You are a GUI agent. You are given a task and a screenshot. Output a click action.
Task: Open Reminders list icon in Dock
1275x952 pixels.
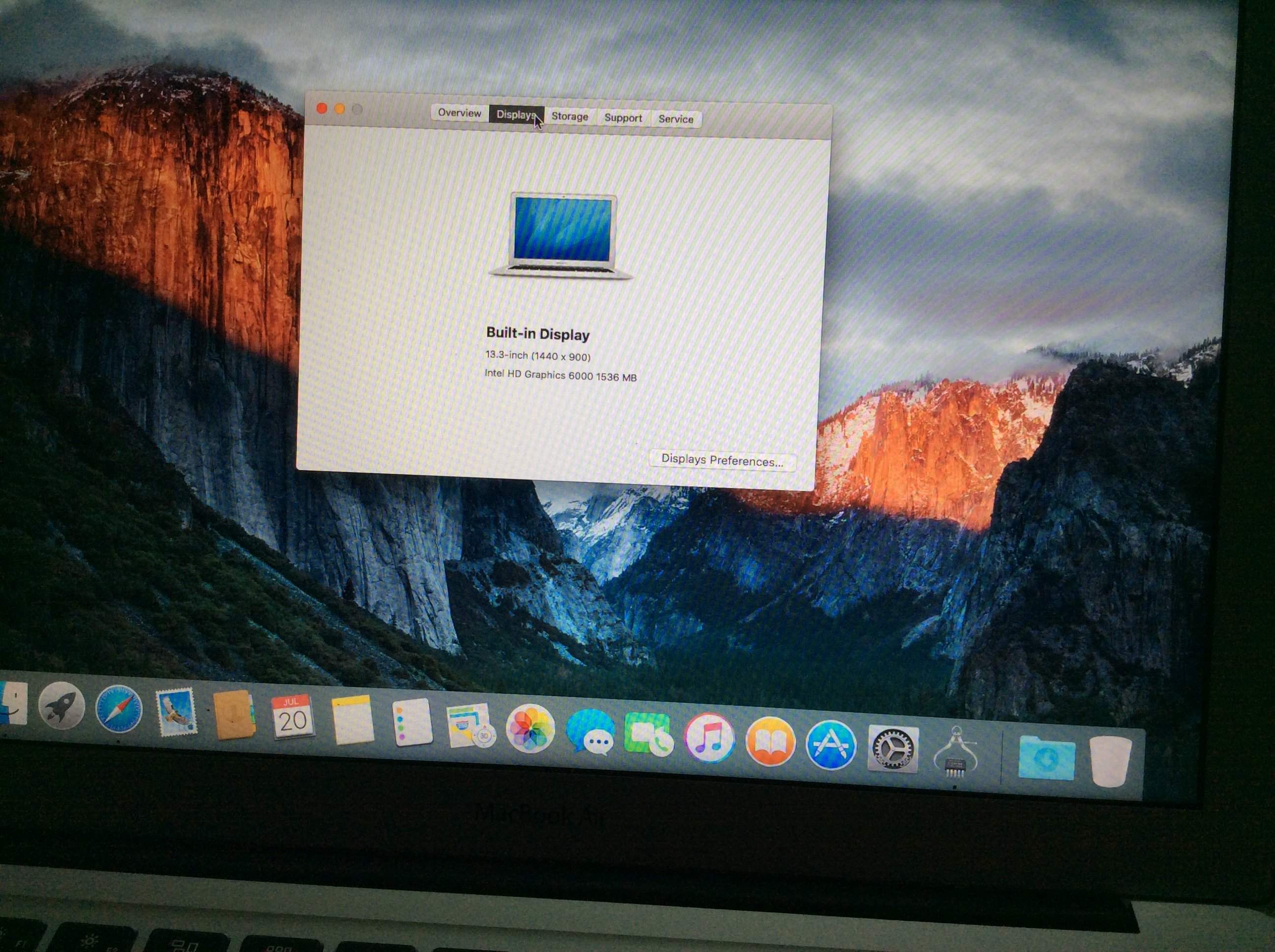pyautogui.click(x=412, y=723)
